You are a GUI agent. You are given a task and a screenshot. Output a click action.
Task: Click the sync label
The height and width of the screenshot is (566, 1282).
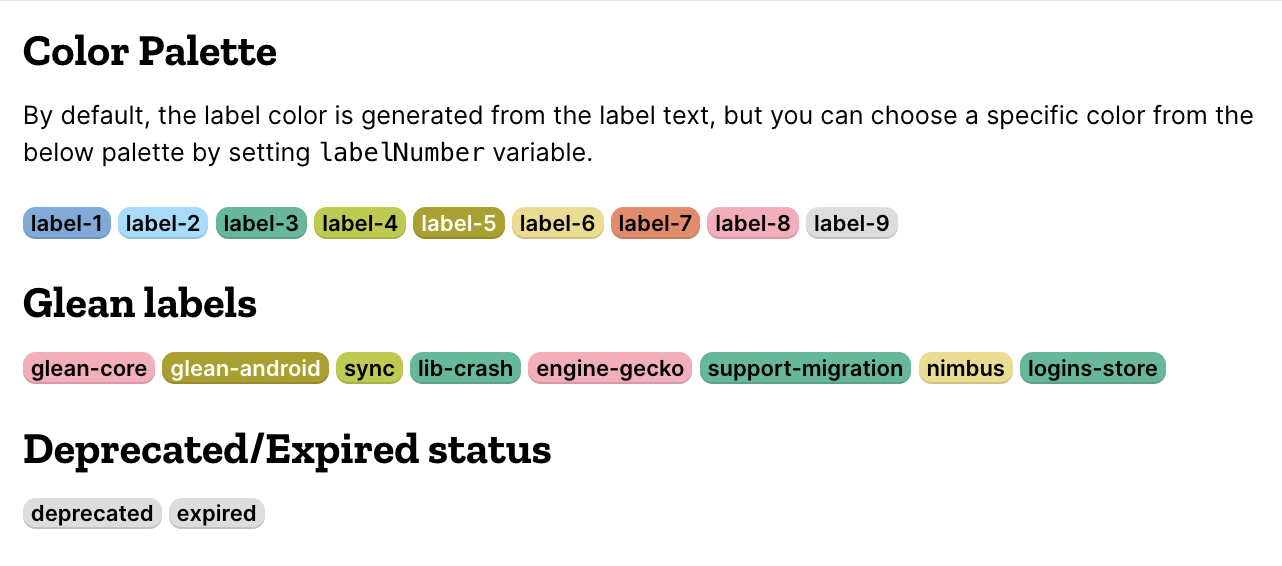tap(370, 368)
